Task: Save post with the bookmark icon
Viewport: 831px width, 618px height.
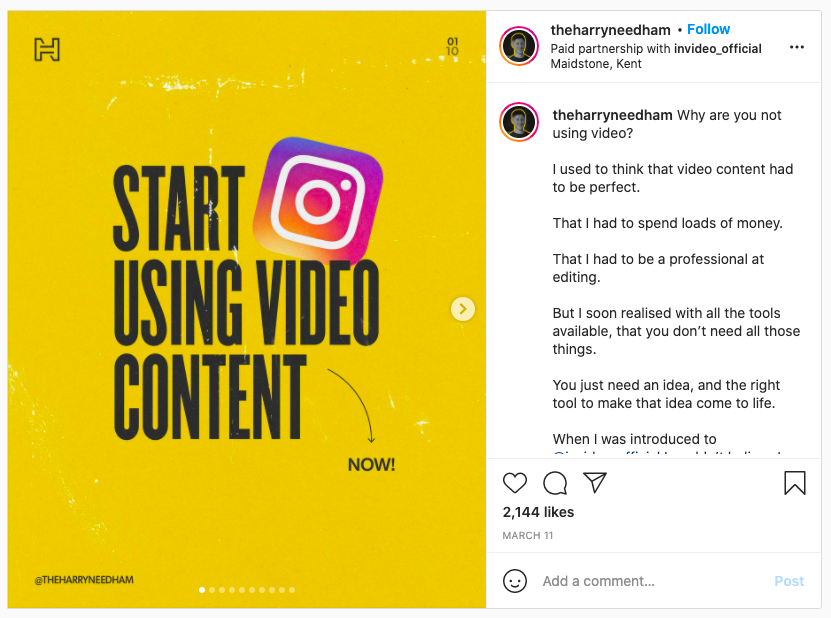Action: pyautogui.click(x=794, y=483)
